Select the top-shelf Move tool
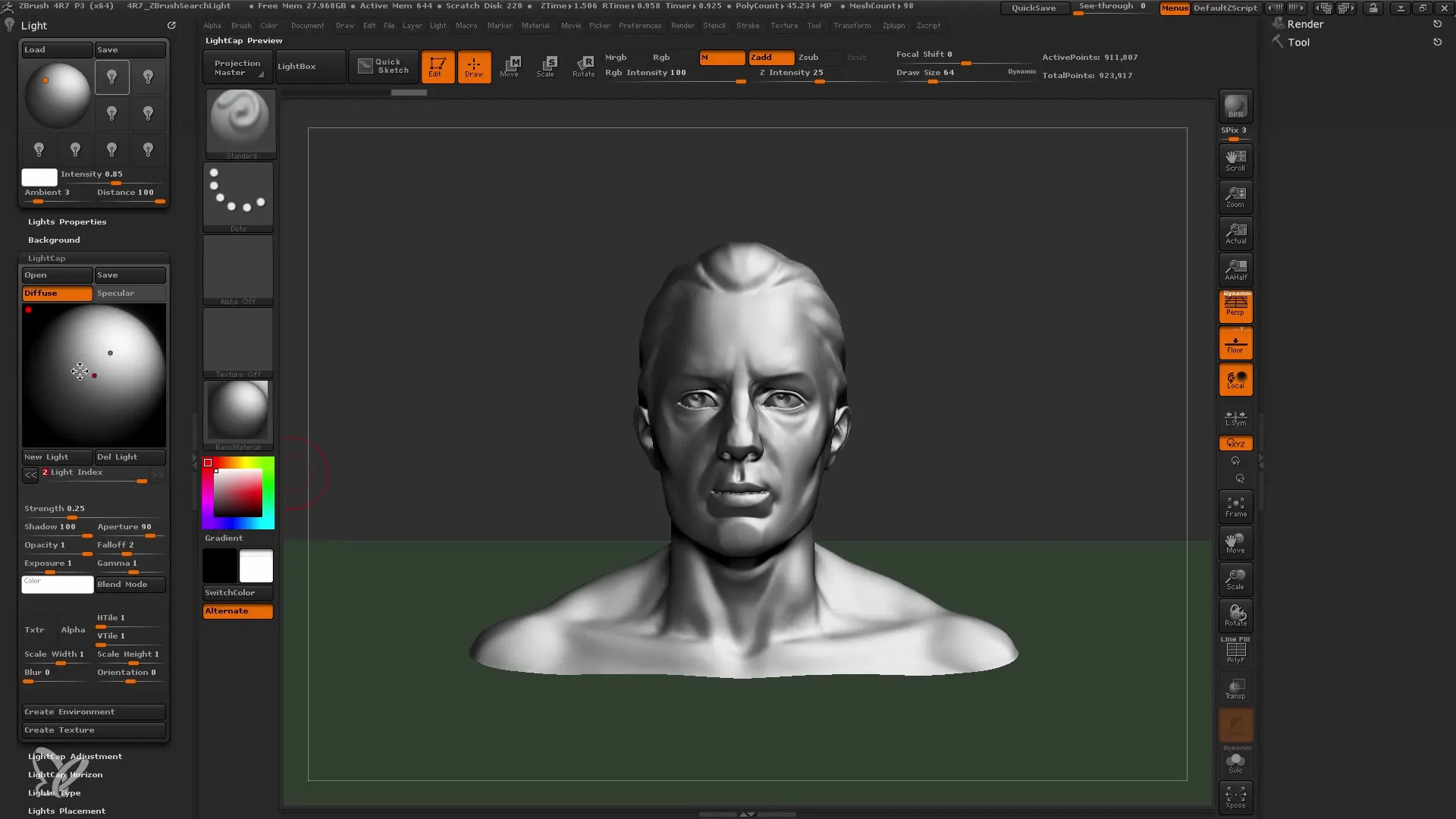Image resolution: width=1456 pixels, height=819 pixels. pyautogui.click(x=510, y=67)
